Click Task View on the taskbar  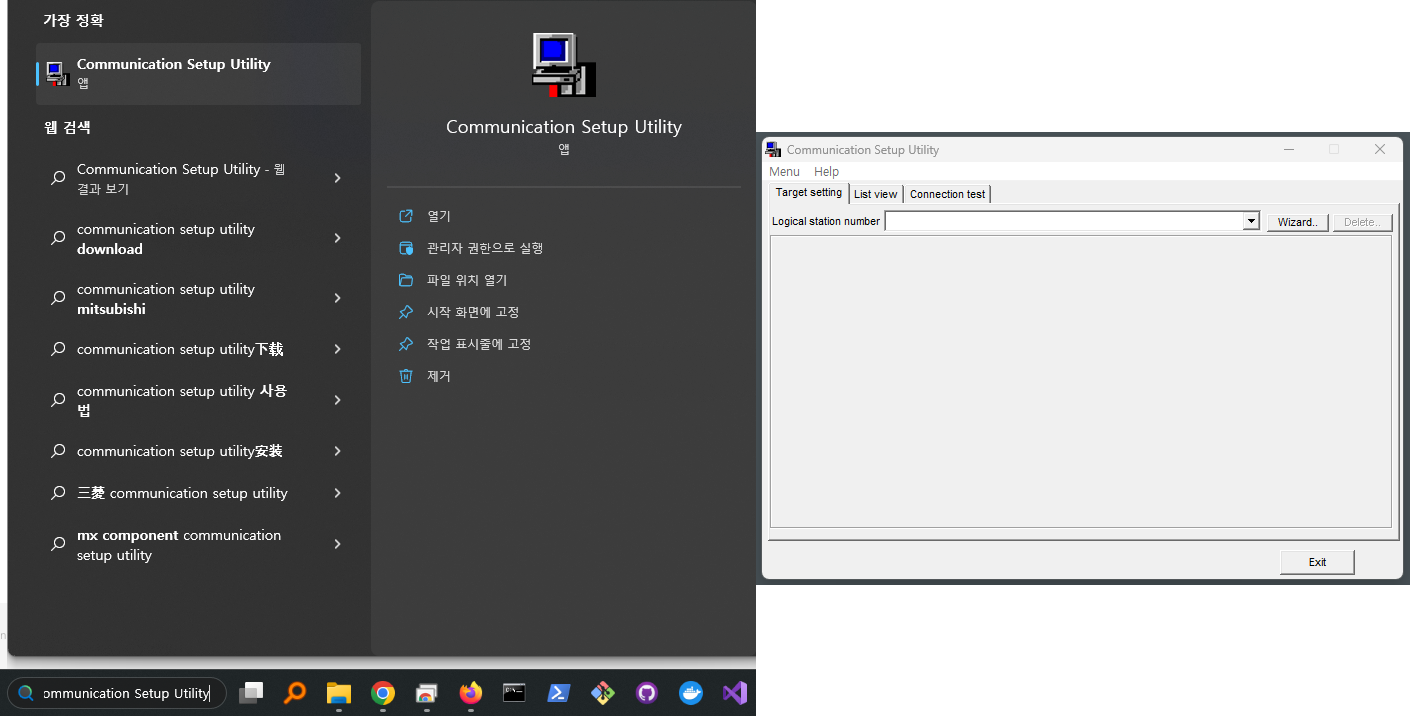click(251, 693)
